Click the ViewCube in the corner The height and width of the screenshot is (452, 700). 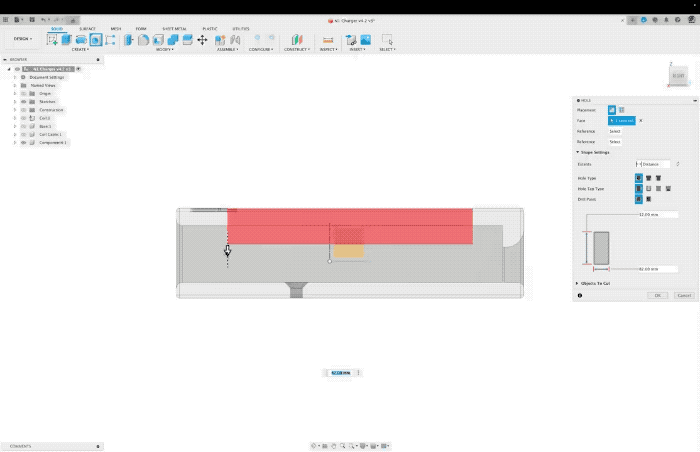(678, 75)
